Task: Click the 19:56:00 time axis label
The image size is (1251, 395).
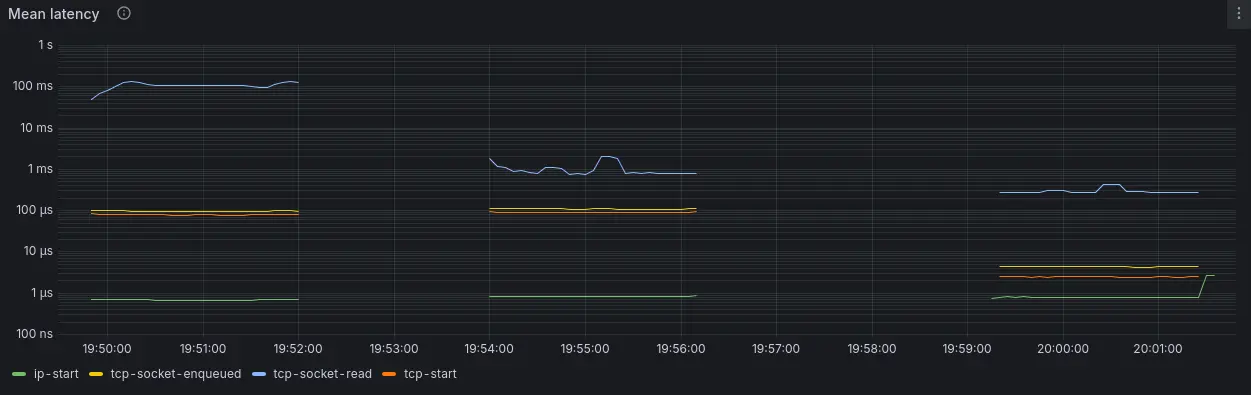Action: (680, 349)
